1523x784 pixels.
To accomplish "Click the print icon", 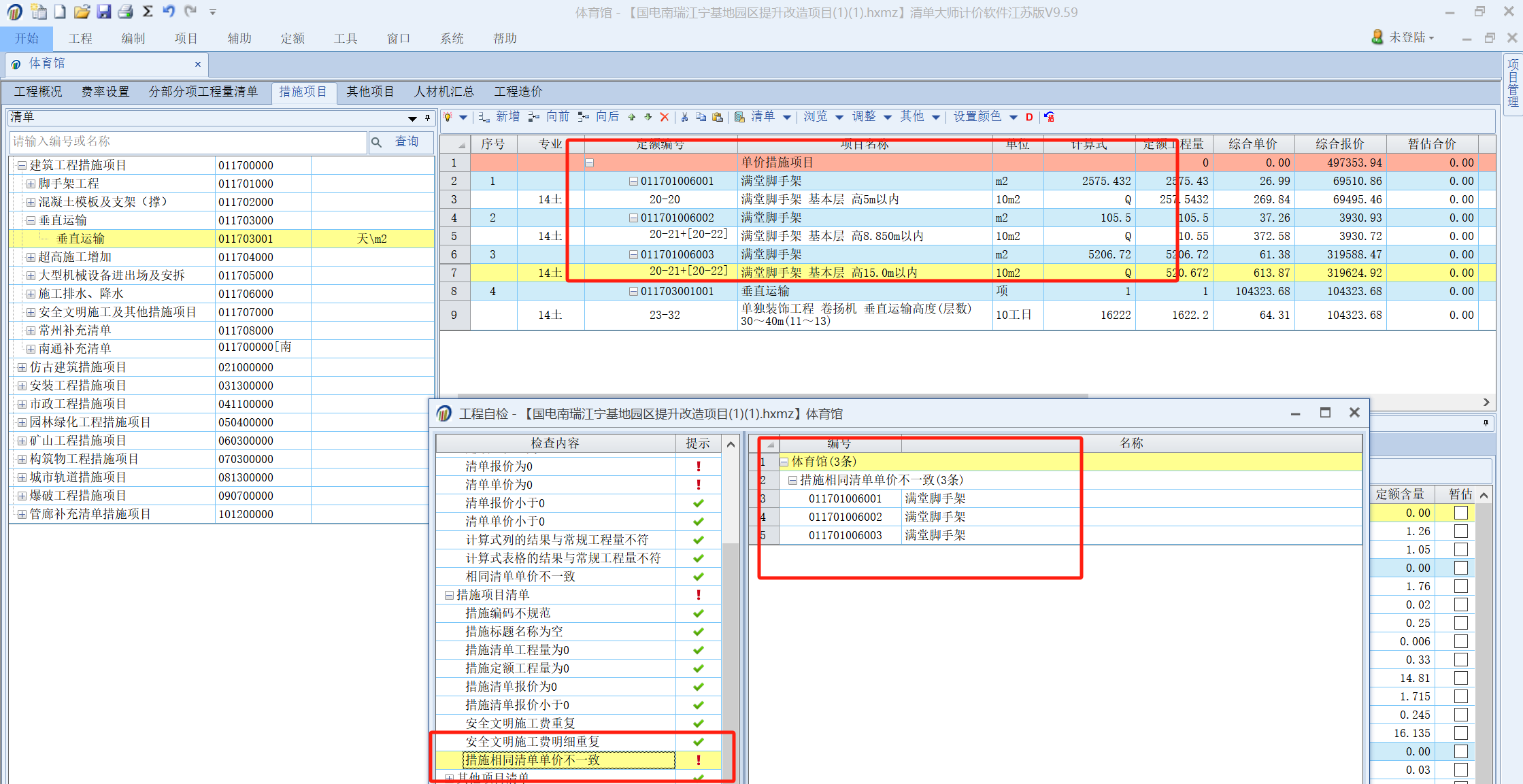I will point(125,12).
